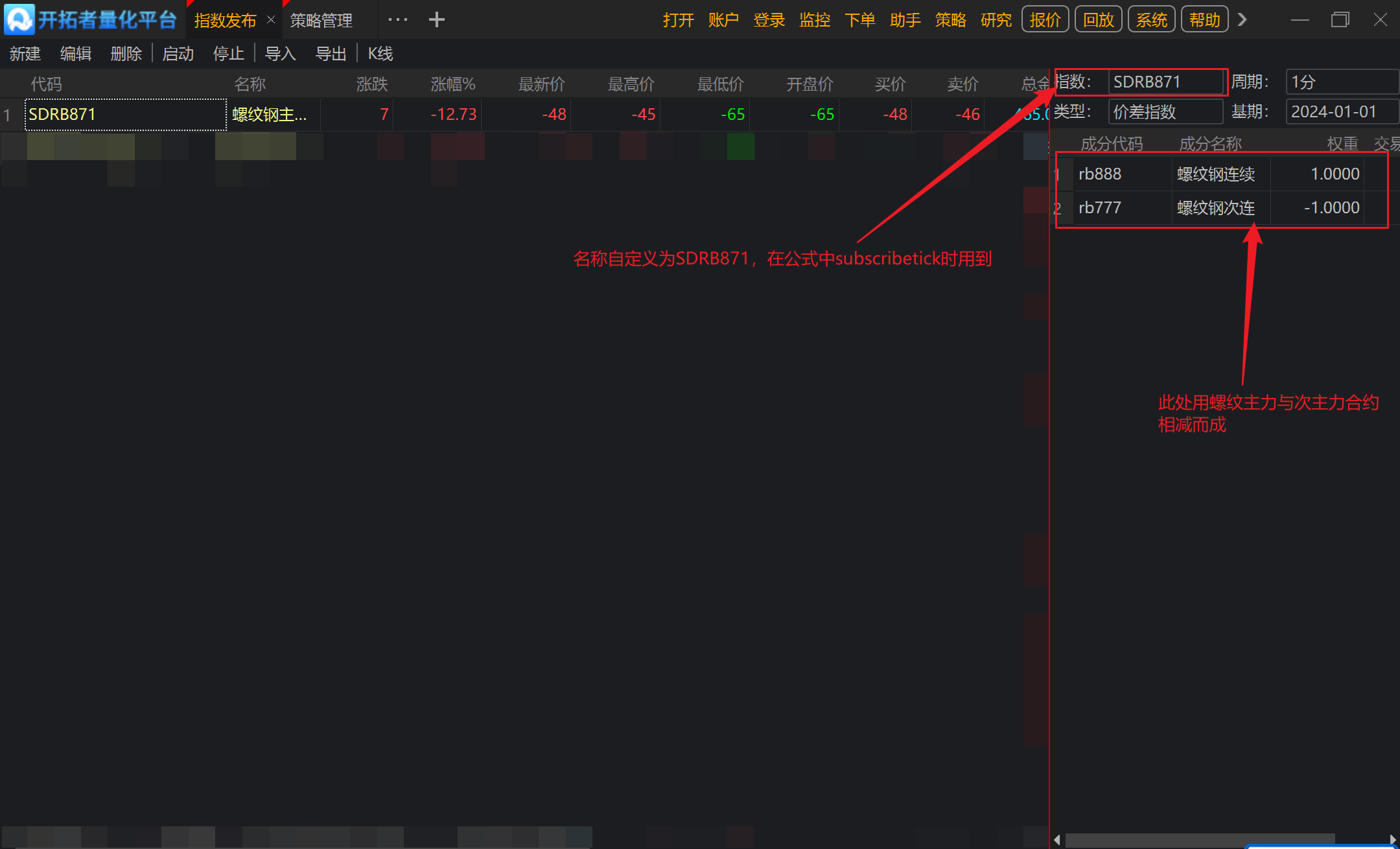Sort by the 最新价 column header
Viewport: 1400px width, 849px height.
pos(542,84)
